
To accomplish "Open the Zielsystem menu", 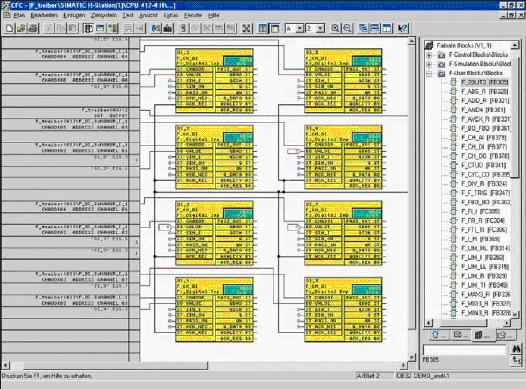I will (103, 15).
